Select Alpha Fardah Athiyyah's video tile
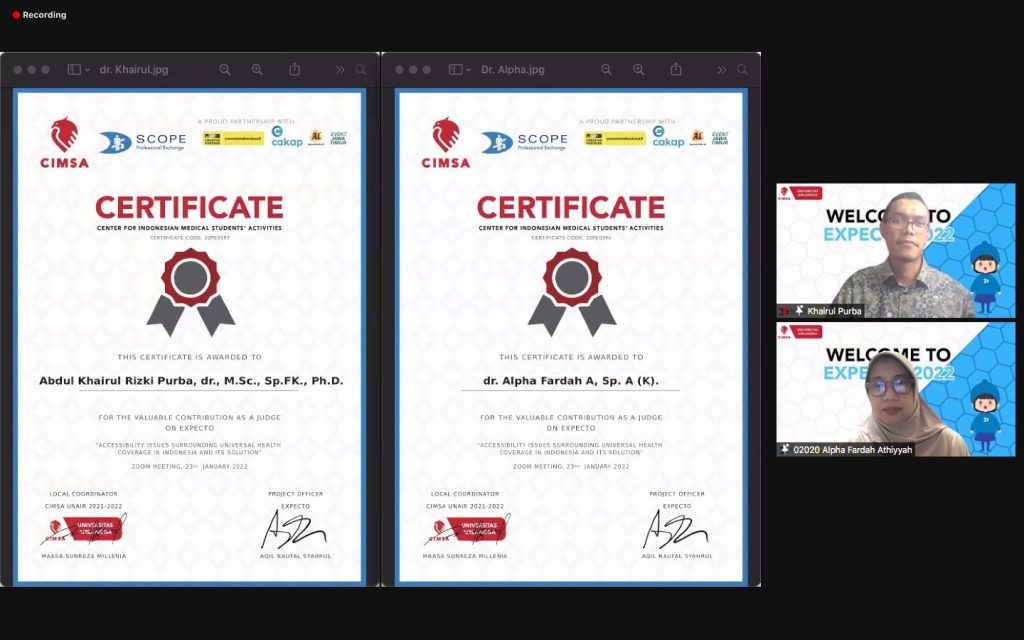 pos(895,389)
